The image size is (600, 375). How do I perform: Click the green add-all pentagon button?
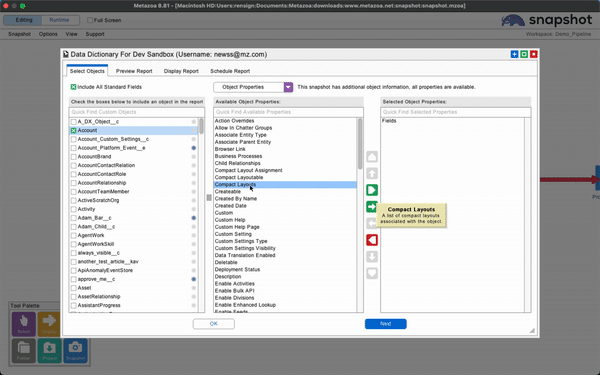tap(372, 190)
